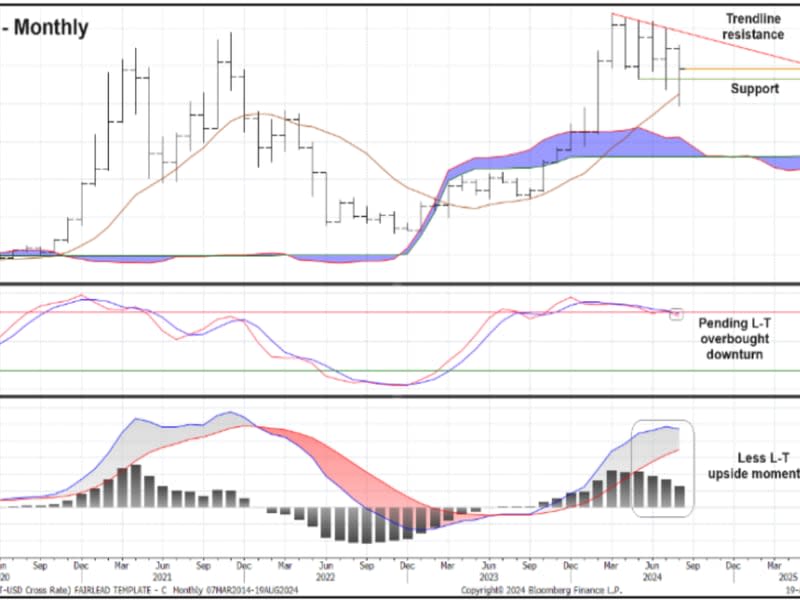Click the 'Dec' 2021 time axis label

pyautogui.click(x=244, y=566)
